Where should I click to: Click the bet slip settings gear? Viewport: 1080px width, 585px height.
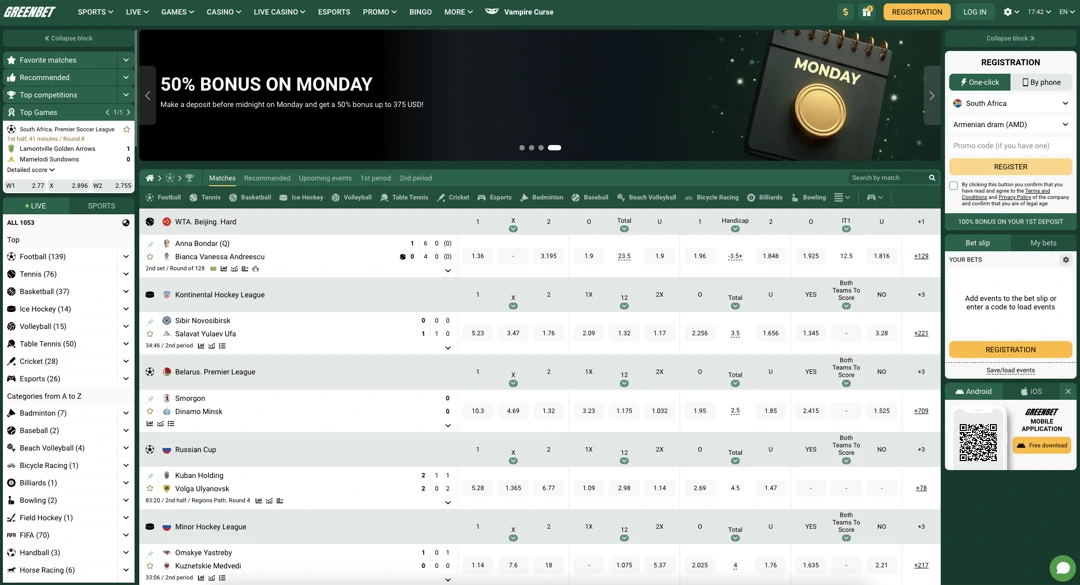tap(1065, 260)
